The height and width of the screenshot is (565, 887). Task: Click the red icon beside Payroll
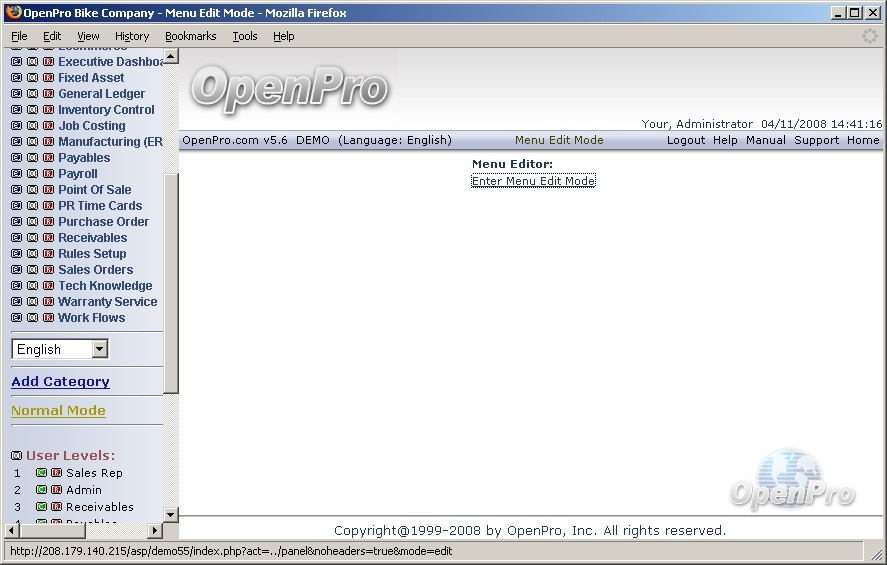pyautogui.click(x=48, y=174)
